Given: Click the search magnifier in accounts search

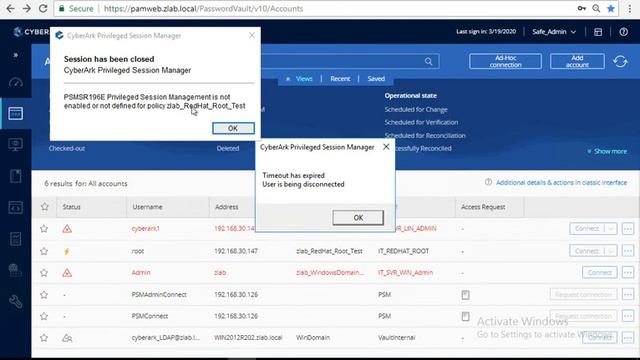Looking at the screenshot, I should tap(428, 61).
